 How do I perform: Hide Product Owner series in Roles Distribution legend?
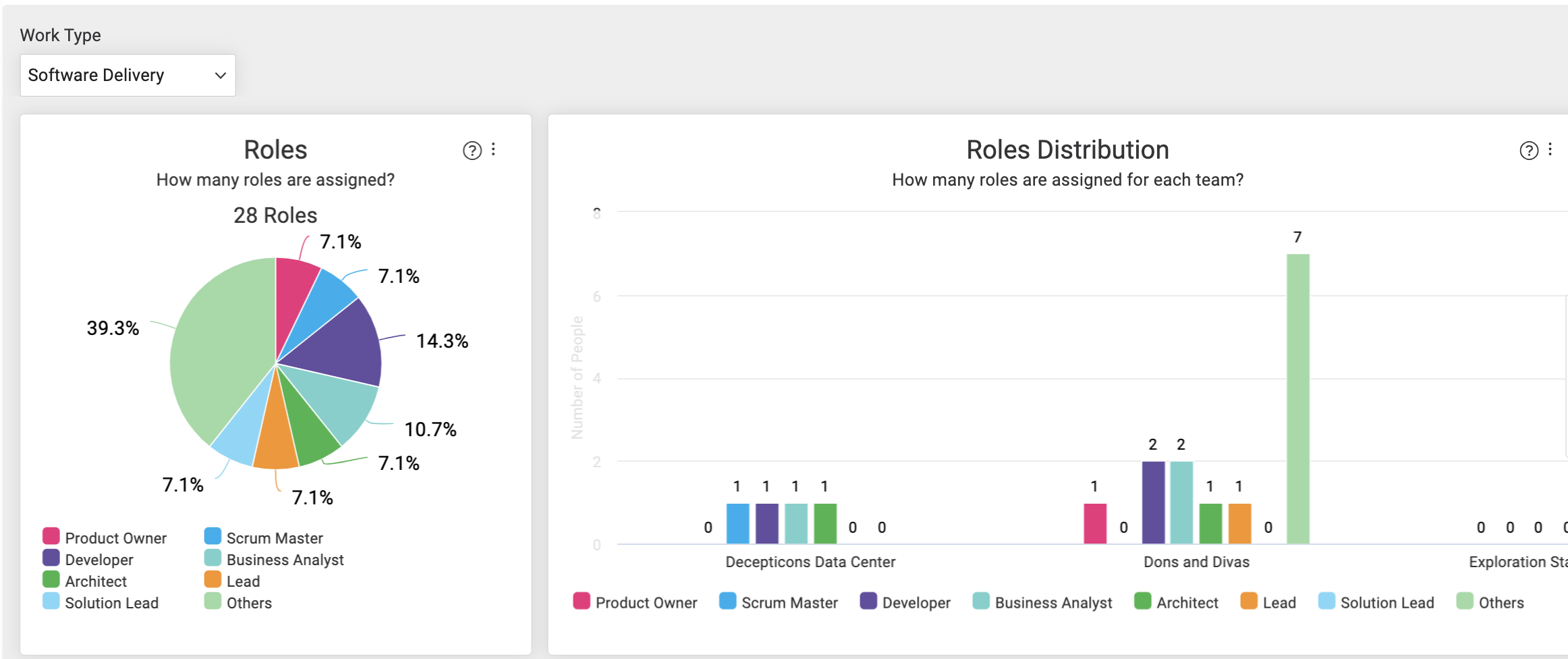[636, 602]
